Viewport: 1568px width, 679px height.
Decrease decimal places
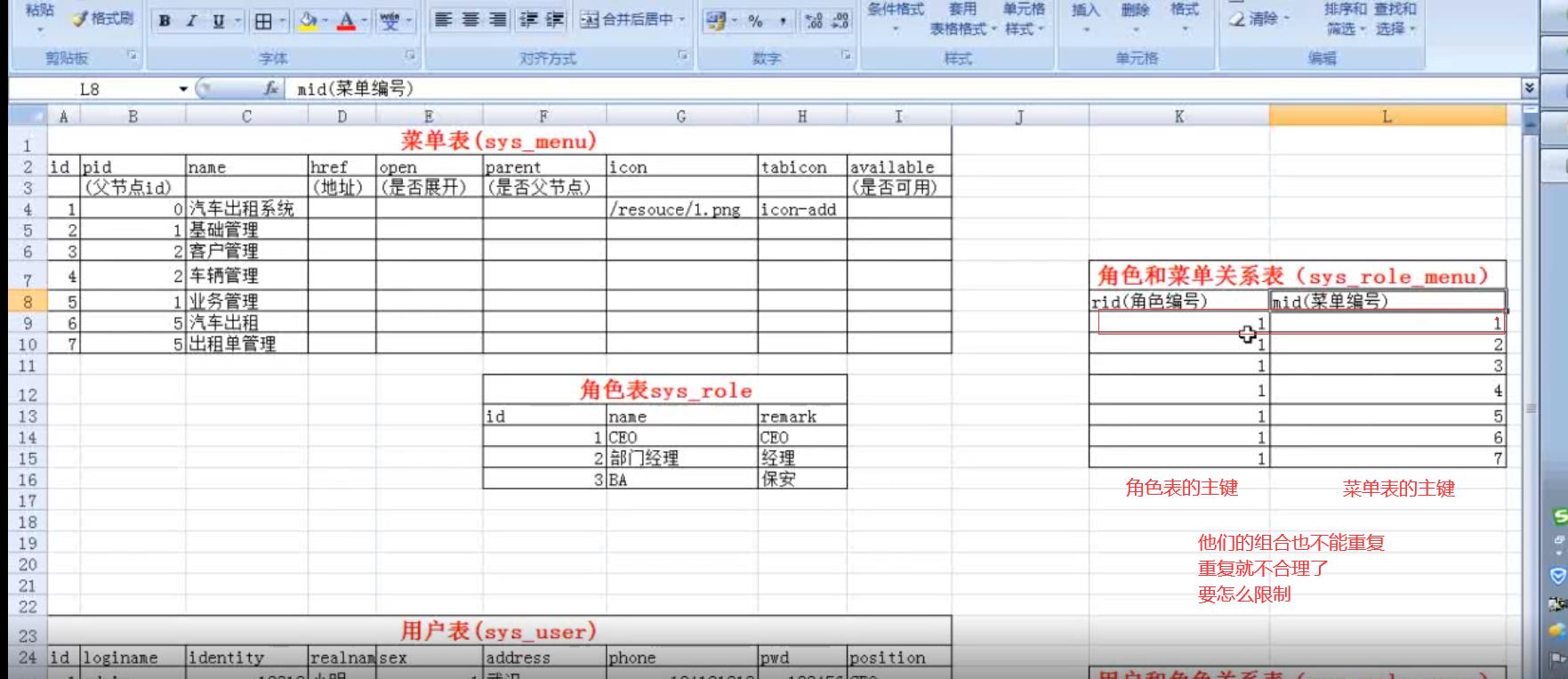pos(840,21)
